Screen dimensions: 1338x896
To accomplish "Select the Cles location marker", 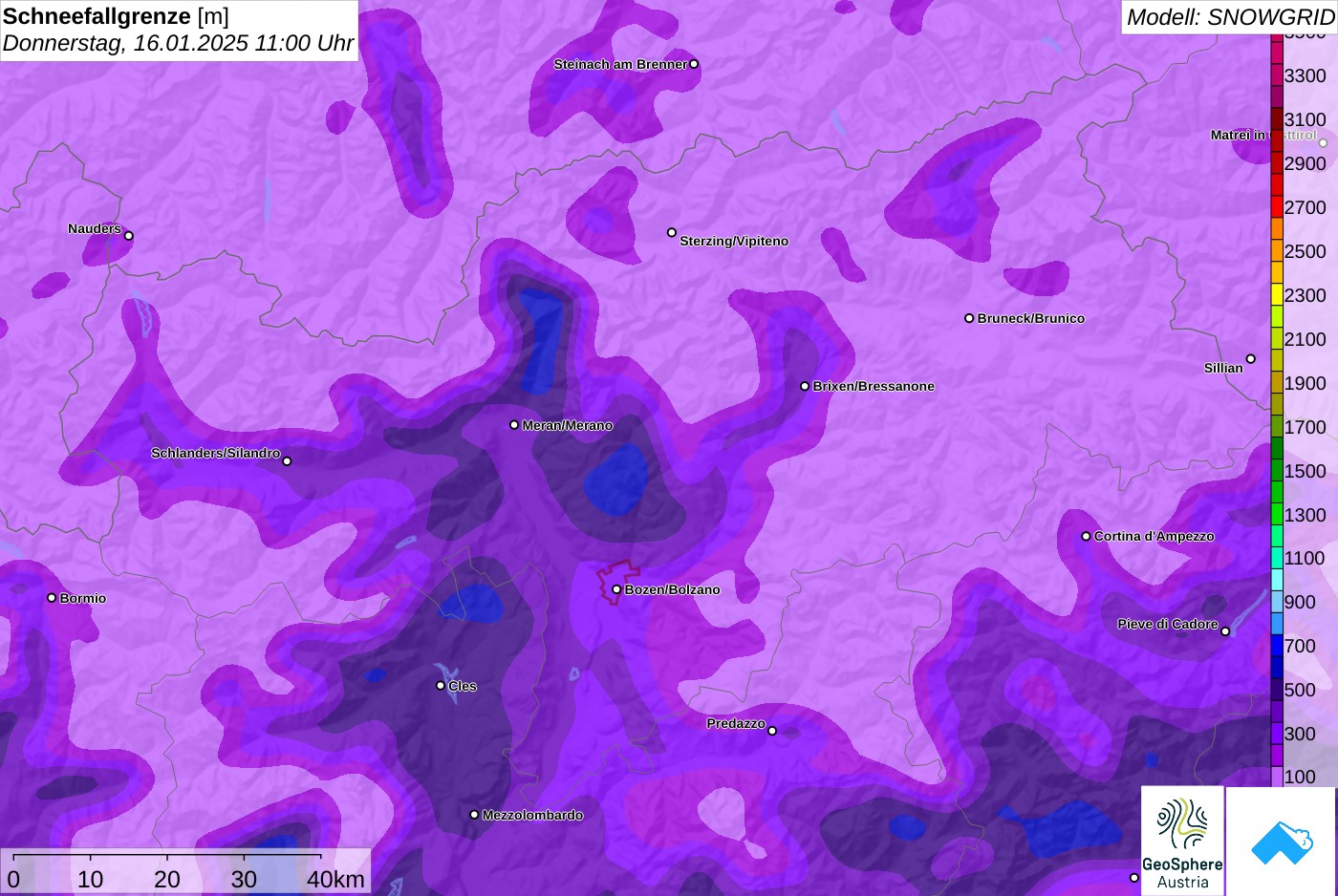I will (441, 685).
